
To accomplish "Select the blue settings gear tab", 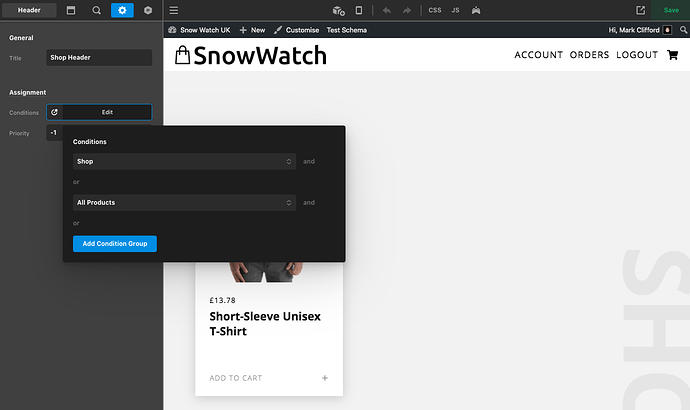I will (x=122, y=10).
